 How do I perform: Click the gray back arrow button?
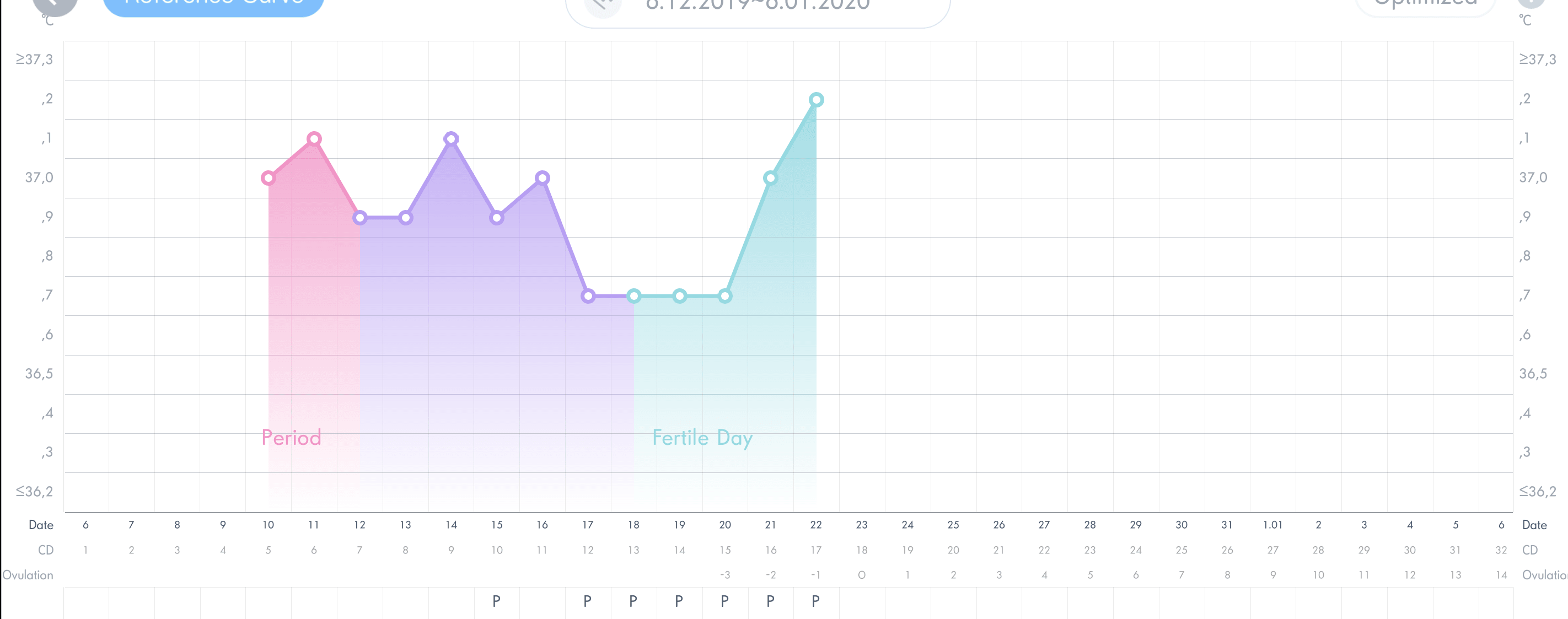click(55, 5)
